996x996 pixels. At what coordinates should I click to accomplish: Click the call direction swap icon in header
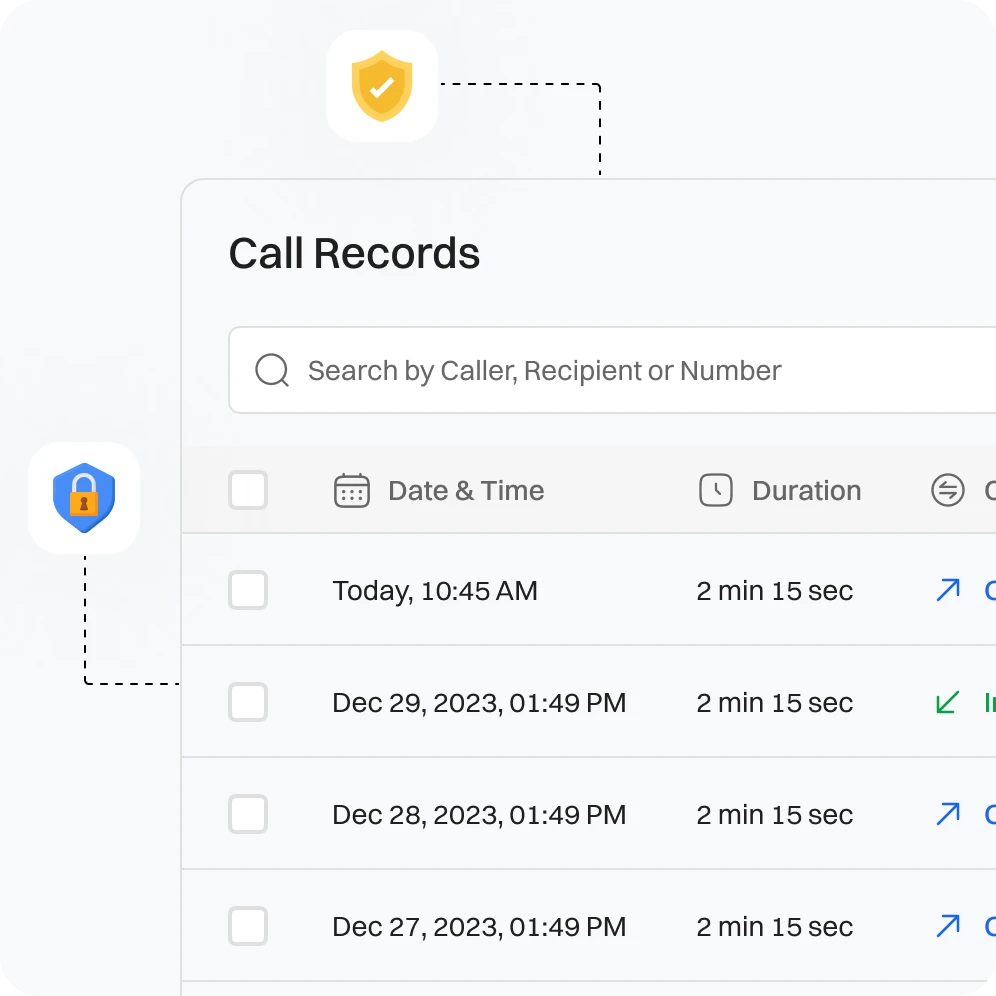pos(947,491)
